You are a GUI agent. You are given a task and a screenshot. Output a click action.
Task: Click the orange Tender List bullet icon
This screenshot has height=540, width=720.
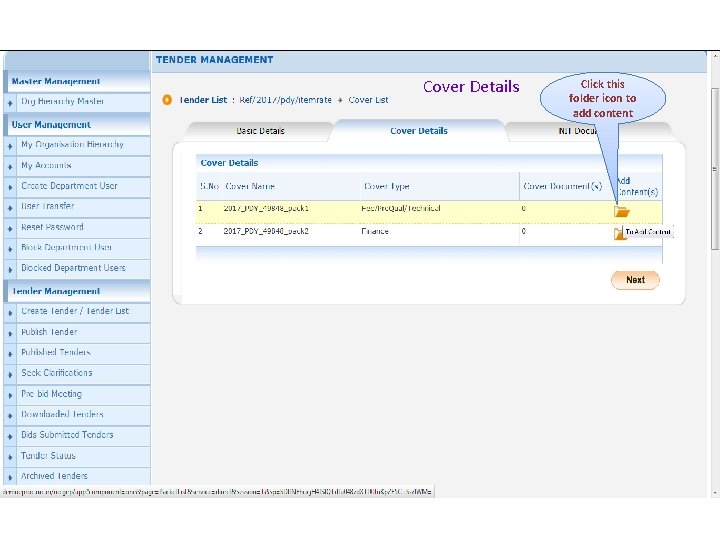(167, 100)
